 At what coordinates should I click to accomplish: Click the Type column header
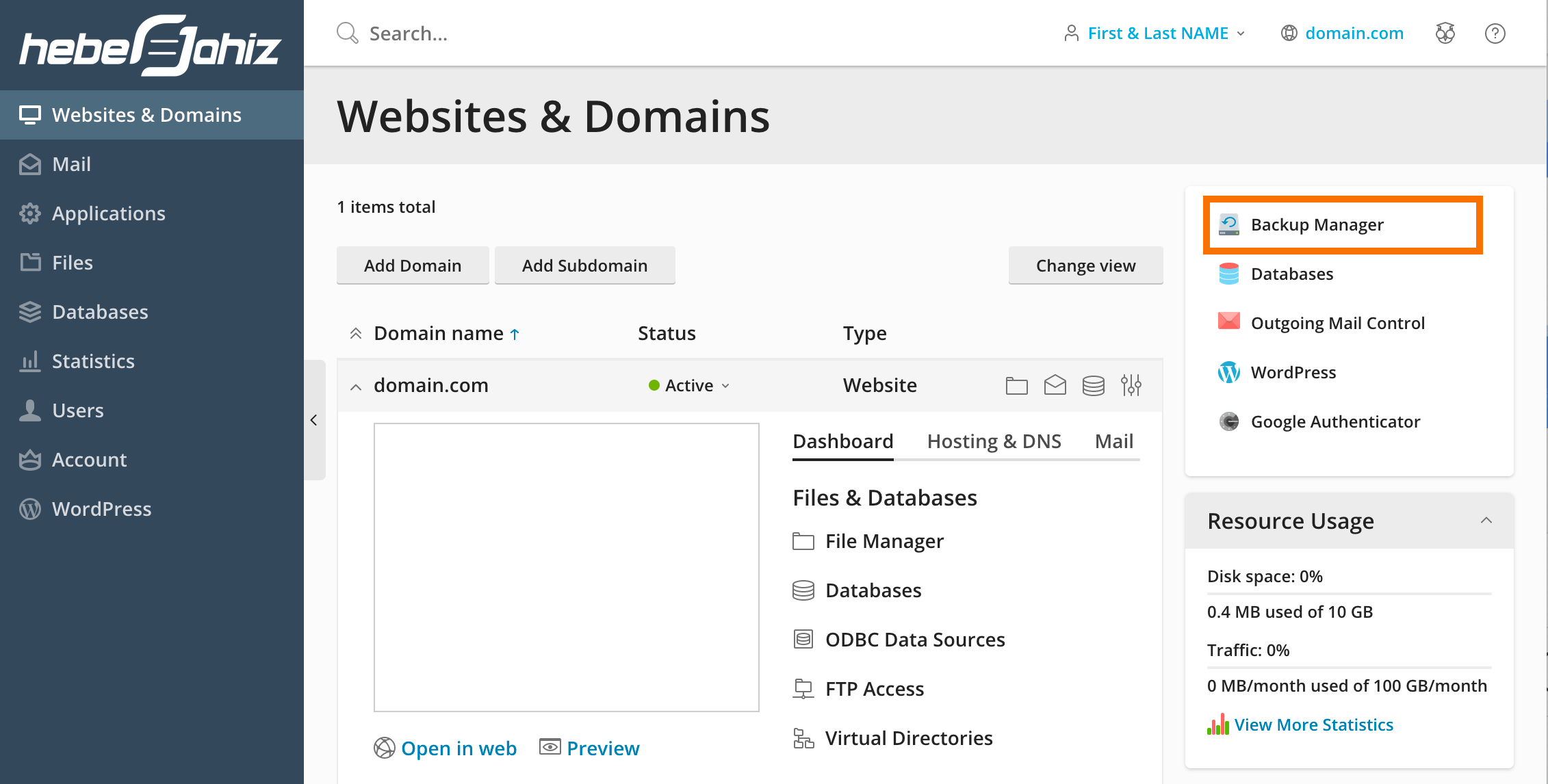click(x=865, y=334)
